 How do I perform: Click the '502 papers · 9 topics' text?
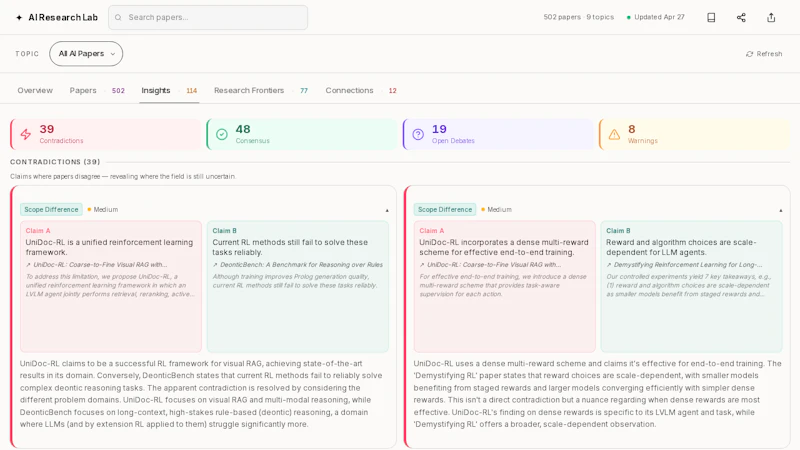[x=579, y=17]
